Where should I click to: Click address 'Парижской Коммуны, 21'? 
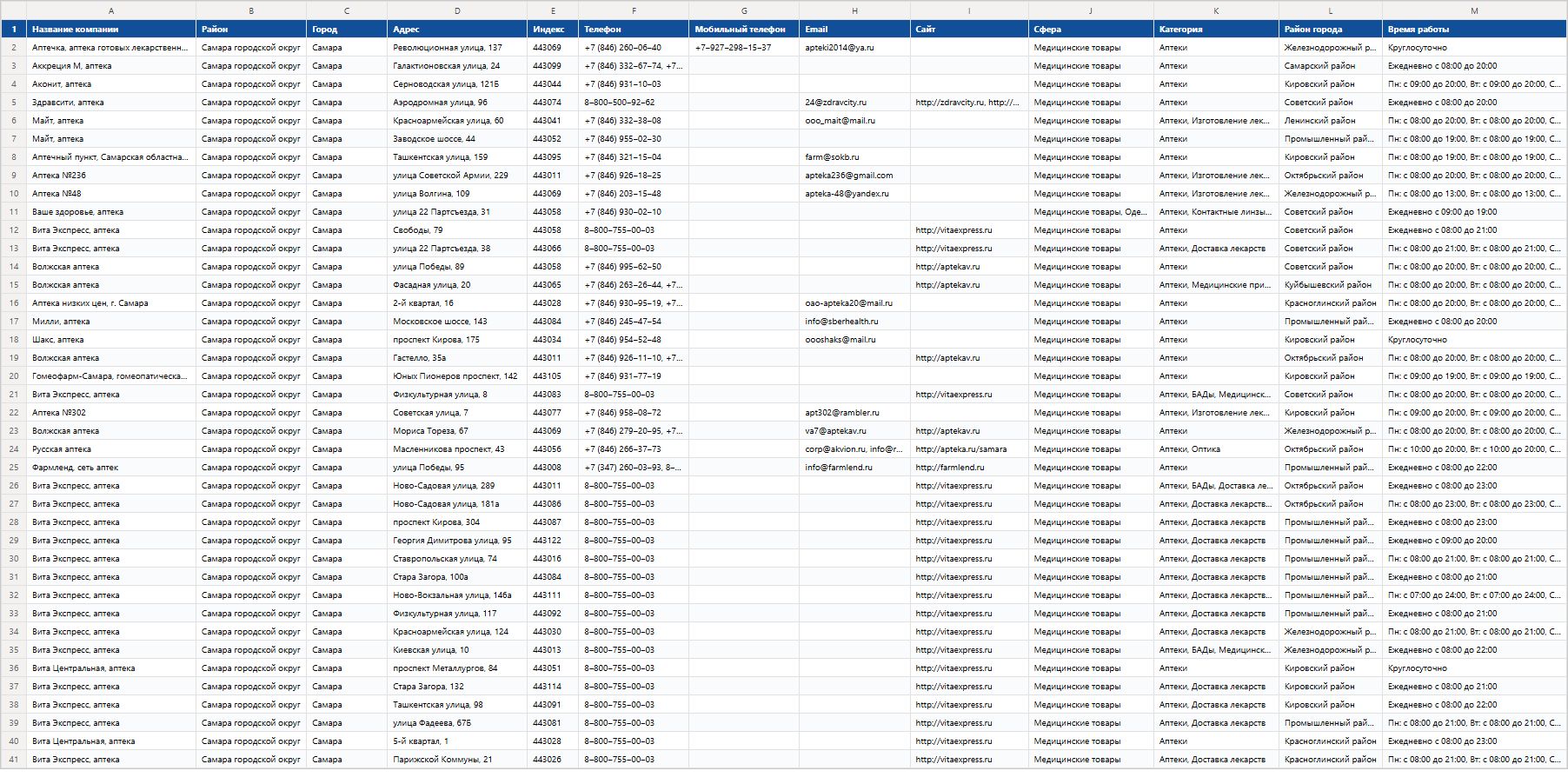457,760
